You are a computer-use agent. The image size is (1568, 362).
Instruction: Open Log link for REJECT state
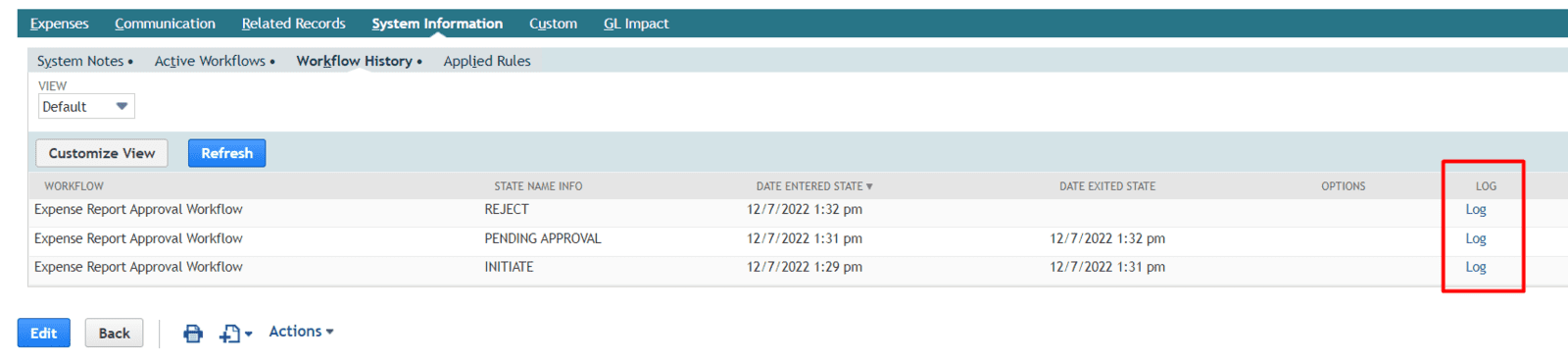pyautogui.click(x=1476, y=209)
